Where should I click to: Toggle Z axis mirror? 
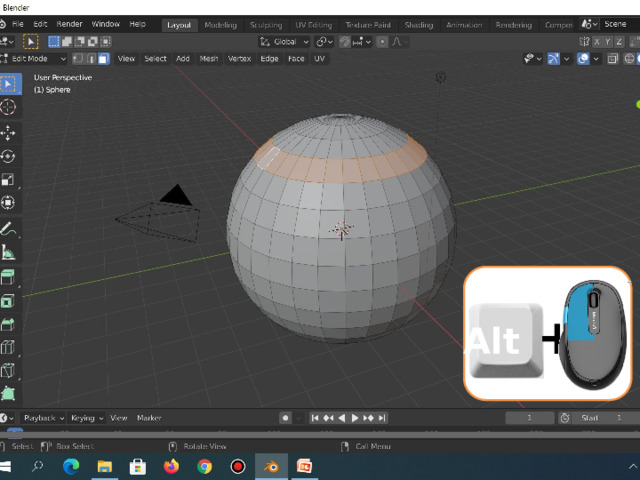pos(619,42)
